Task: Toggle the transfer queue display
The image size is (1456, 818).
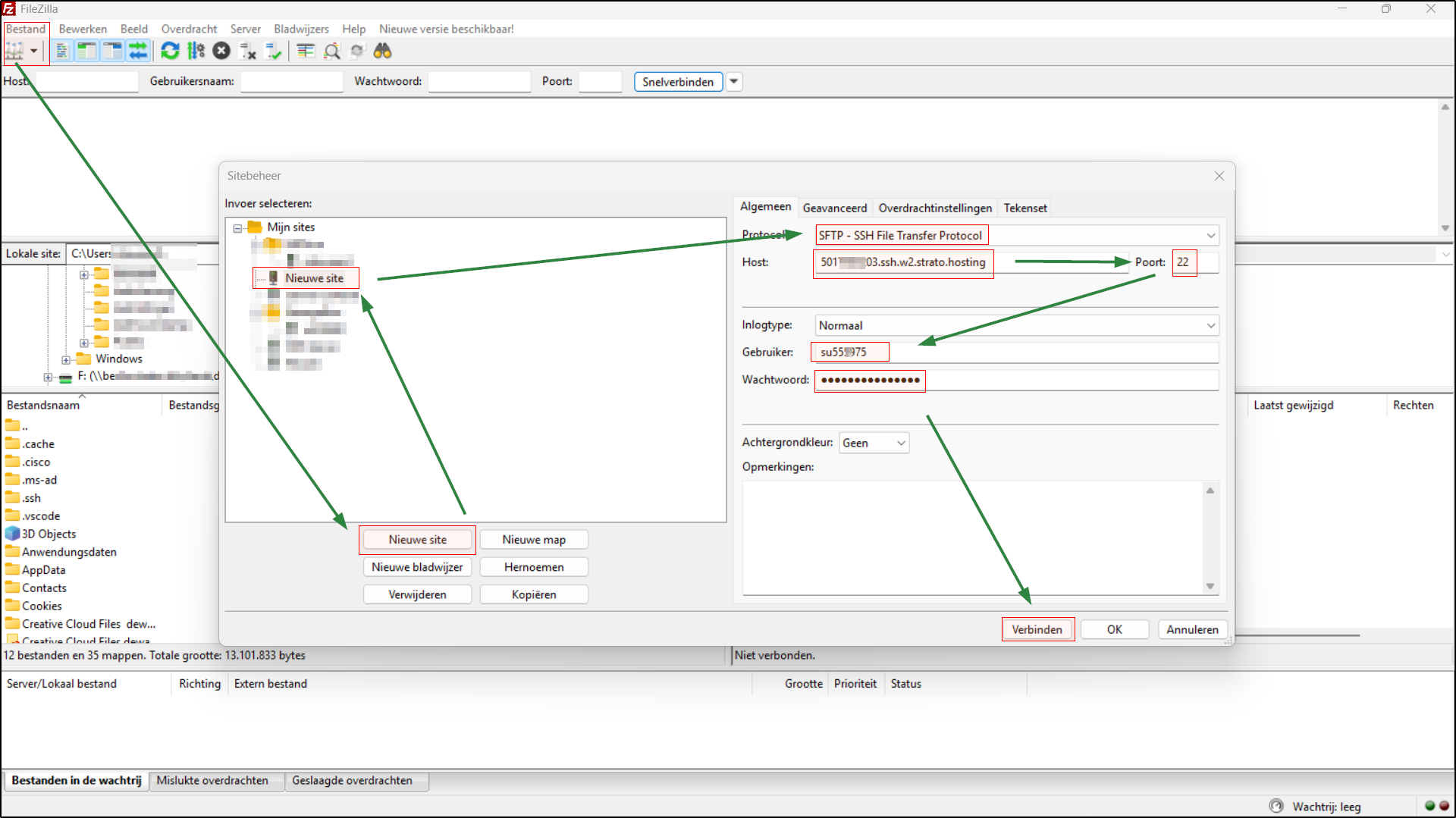Action: pyautogui.click(x=138, y=51)
